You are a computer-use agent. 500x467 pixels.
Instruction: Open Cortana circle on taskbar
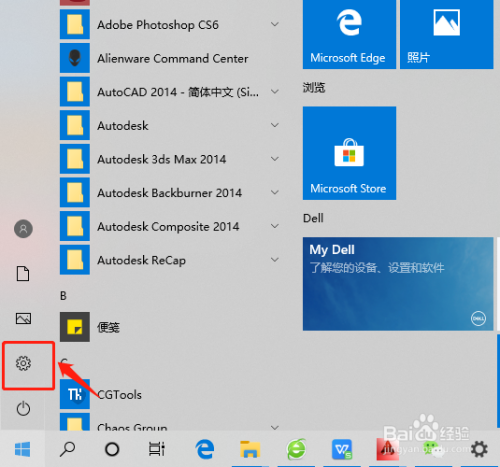112,449
